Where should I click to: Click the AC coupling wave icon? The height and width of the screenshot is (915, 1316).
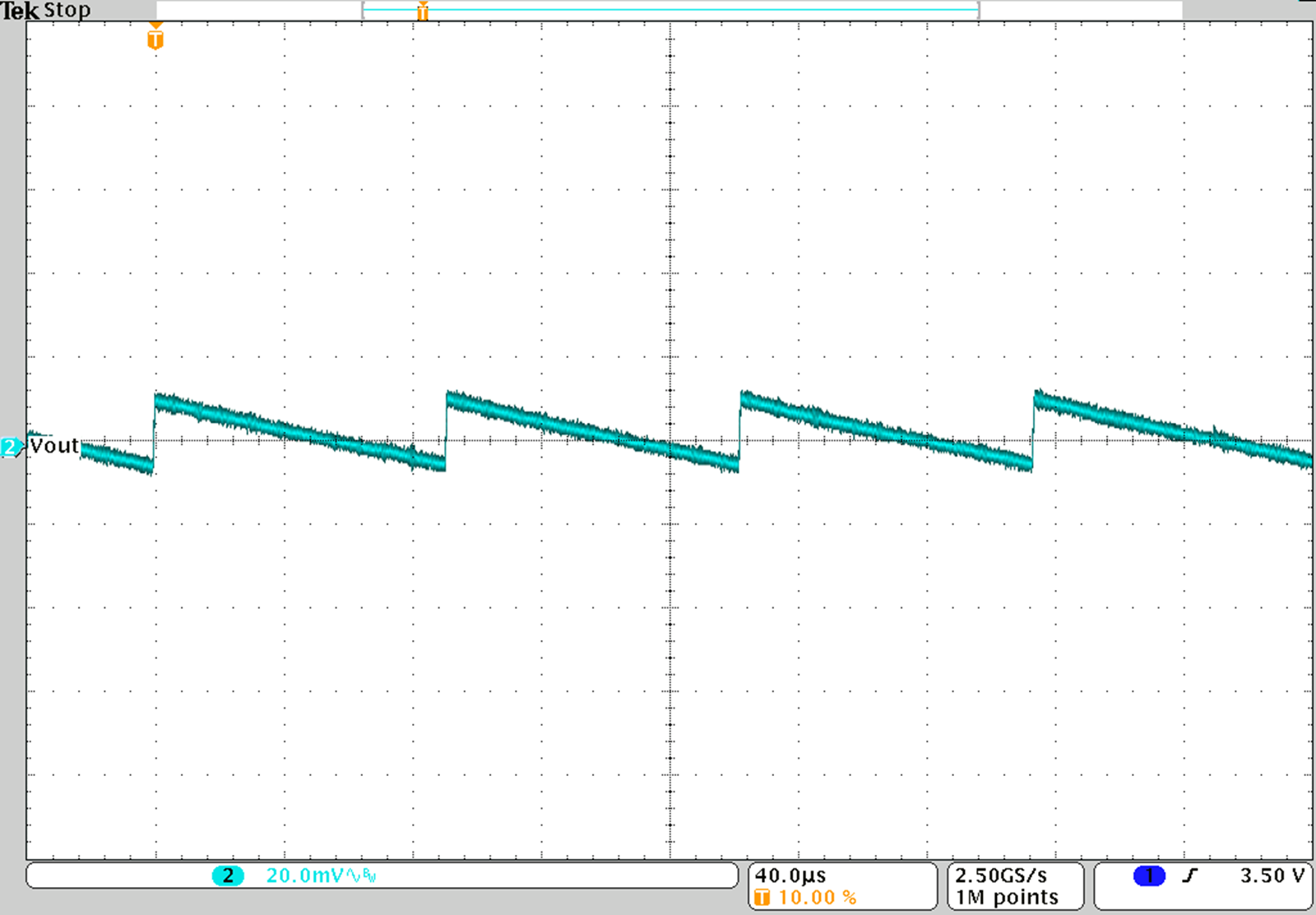pos(351,877)
